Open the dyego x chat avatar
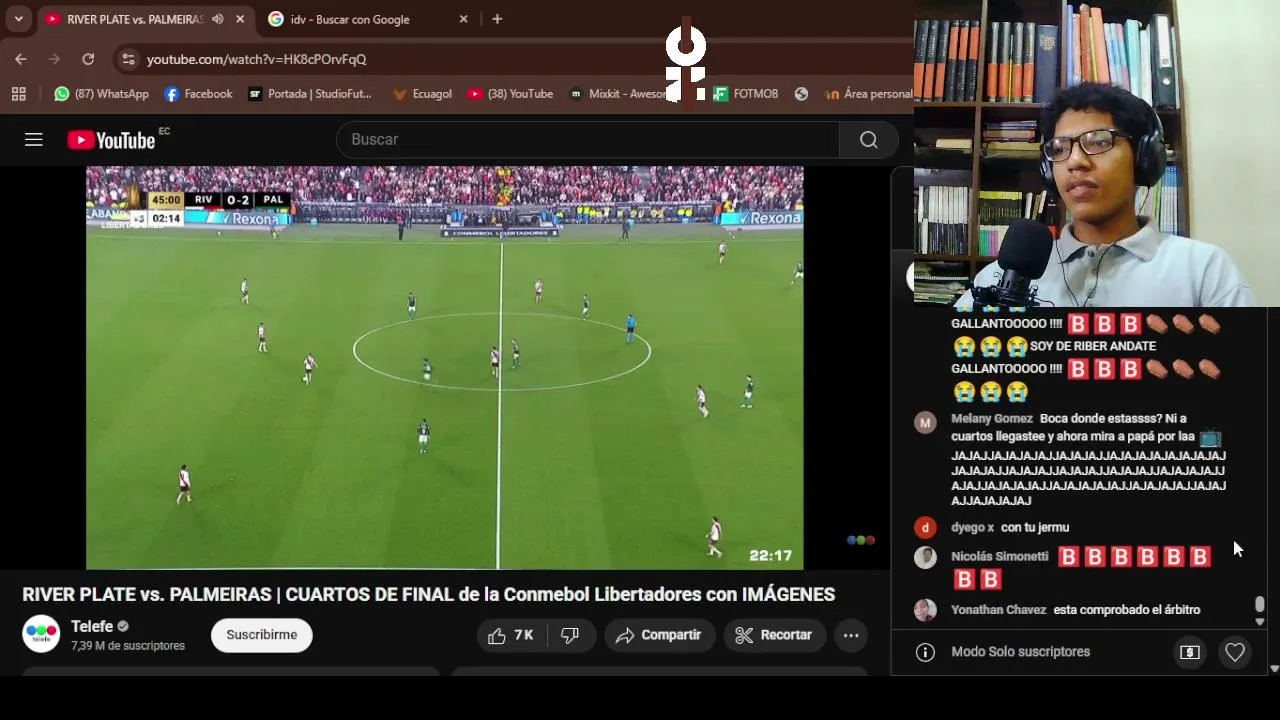 click(x=925, y=527)
